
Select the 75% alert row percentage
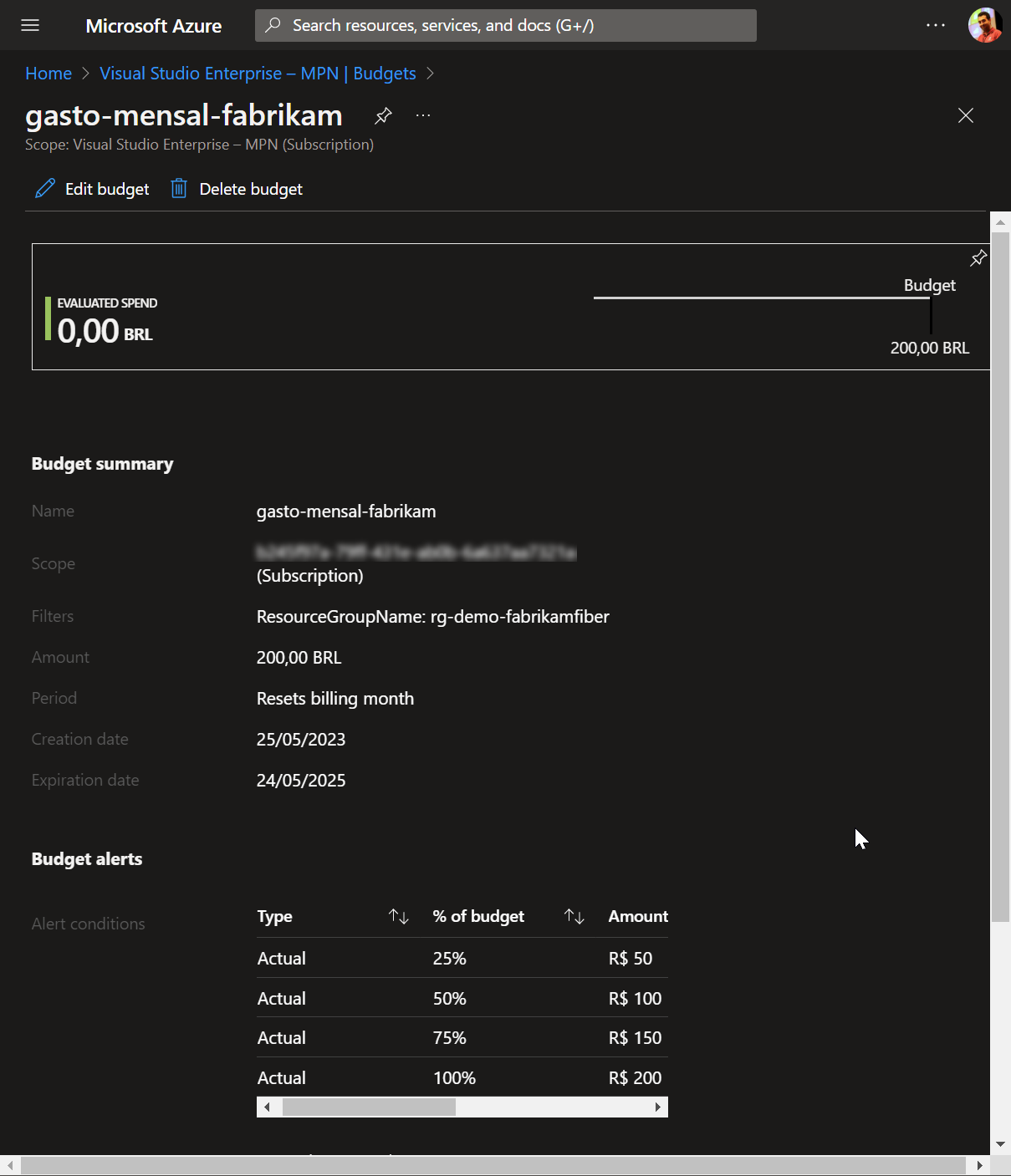(x=450, y=1038)
